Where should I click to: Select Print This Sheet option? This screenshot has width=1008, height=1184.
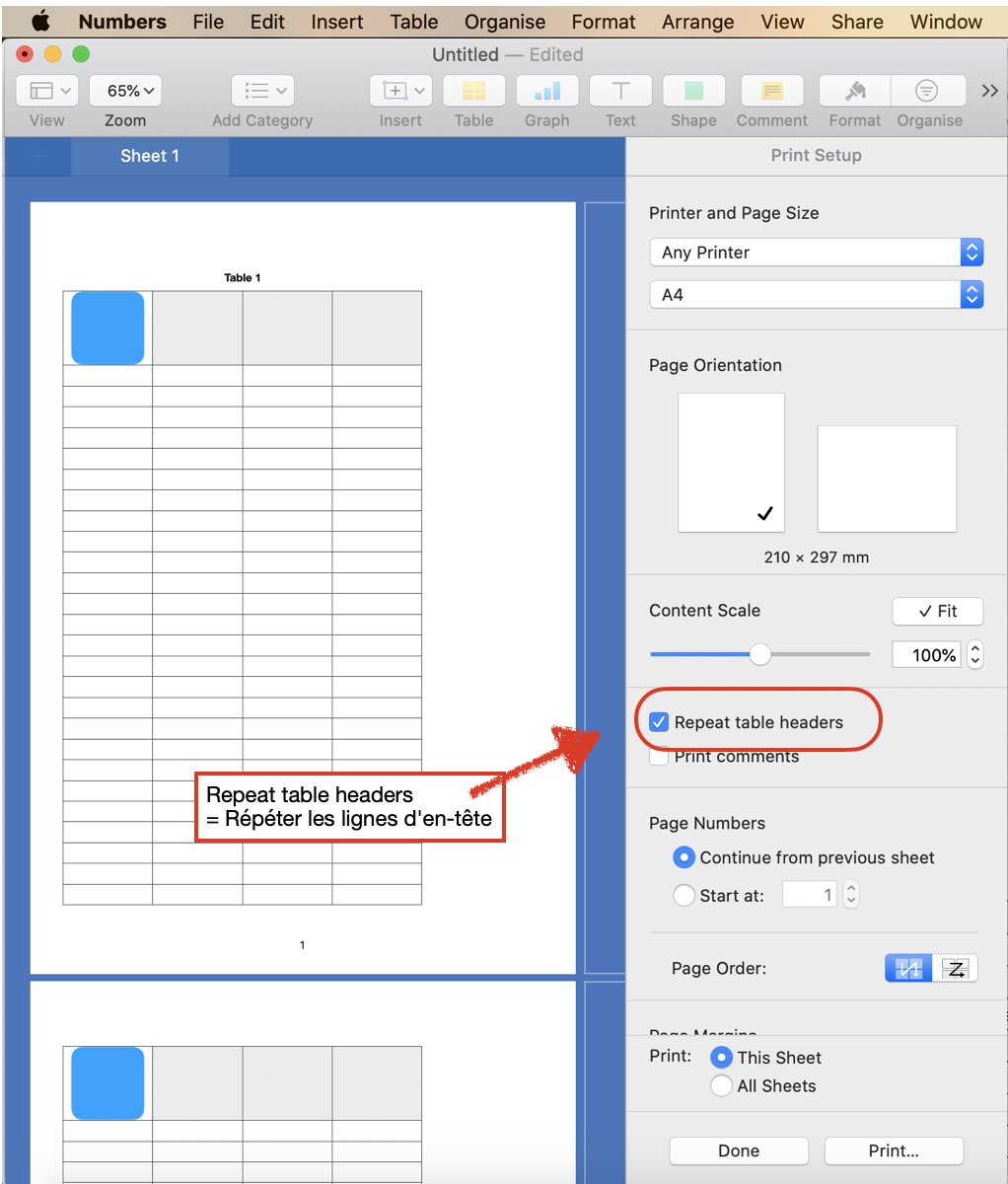[721, 1058]
